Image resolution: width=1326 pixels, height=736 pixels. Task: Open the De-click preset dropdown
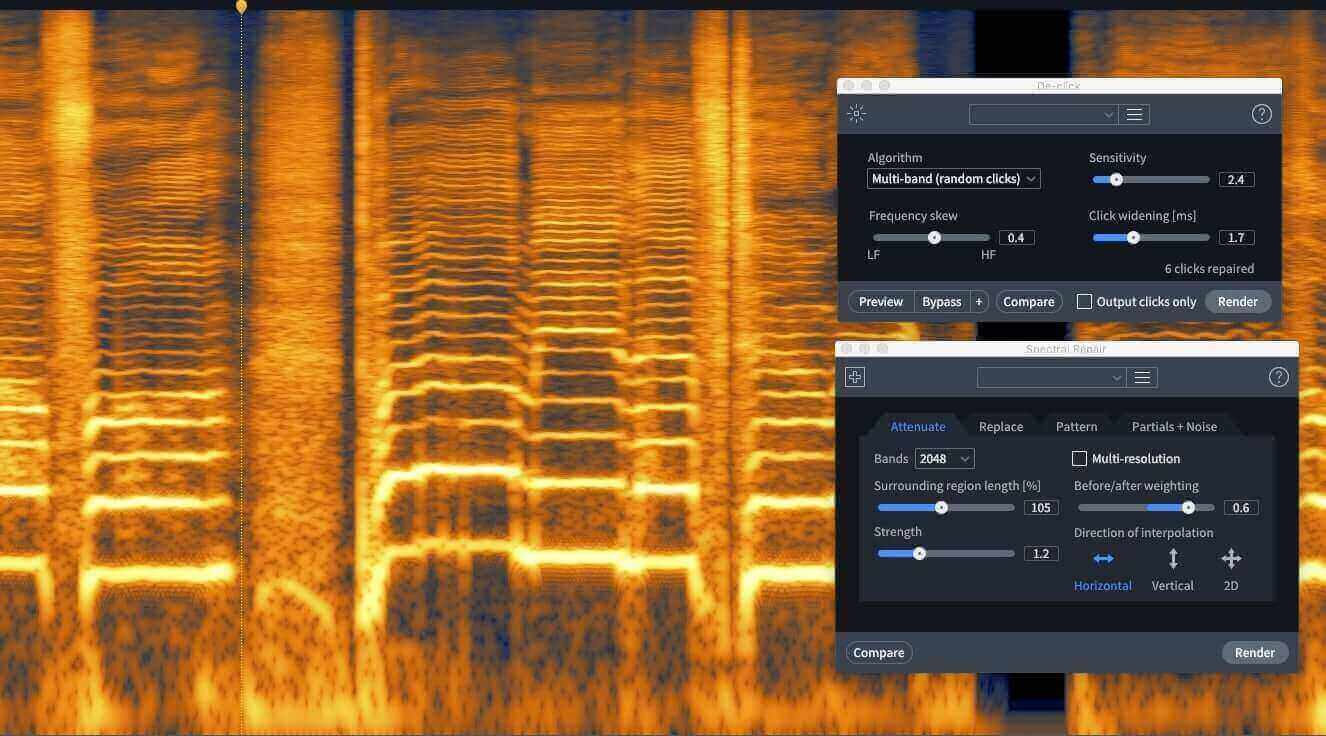click(x=1044, y=115)
